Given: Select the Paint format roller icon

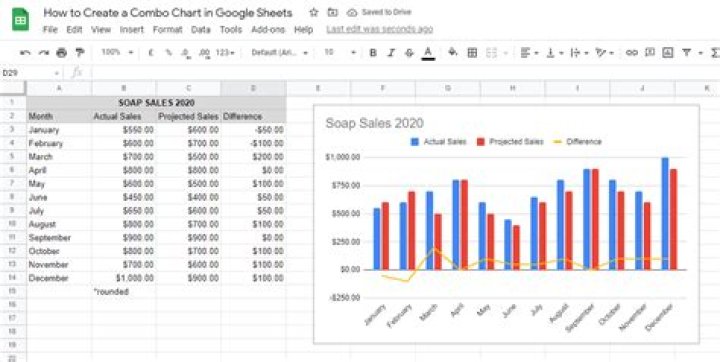Looking at the screenshot, I should pyautogui.click(x=80, y=53).
